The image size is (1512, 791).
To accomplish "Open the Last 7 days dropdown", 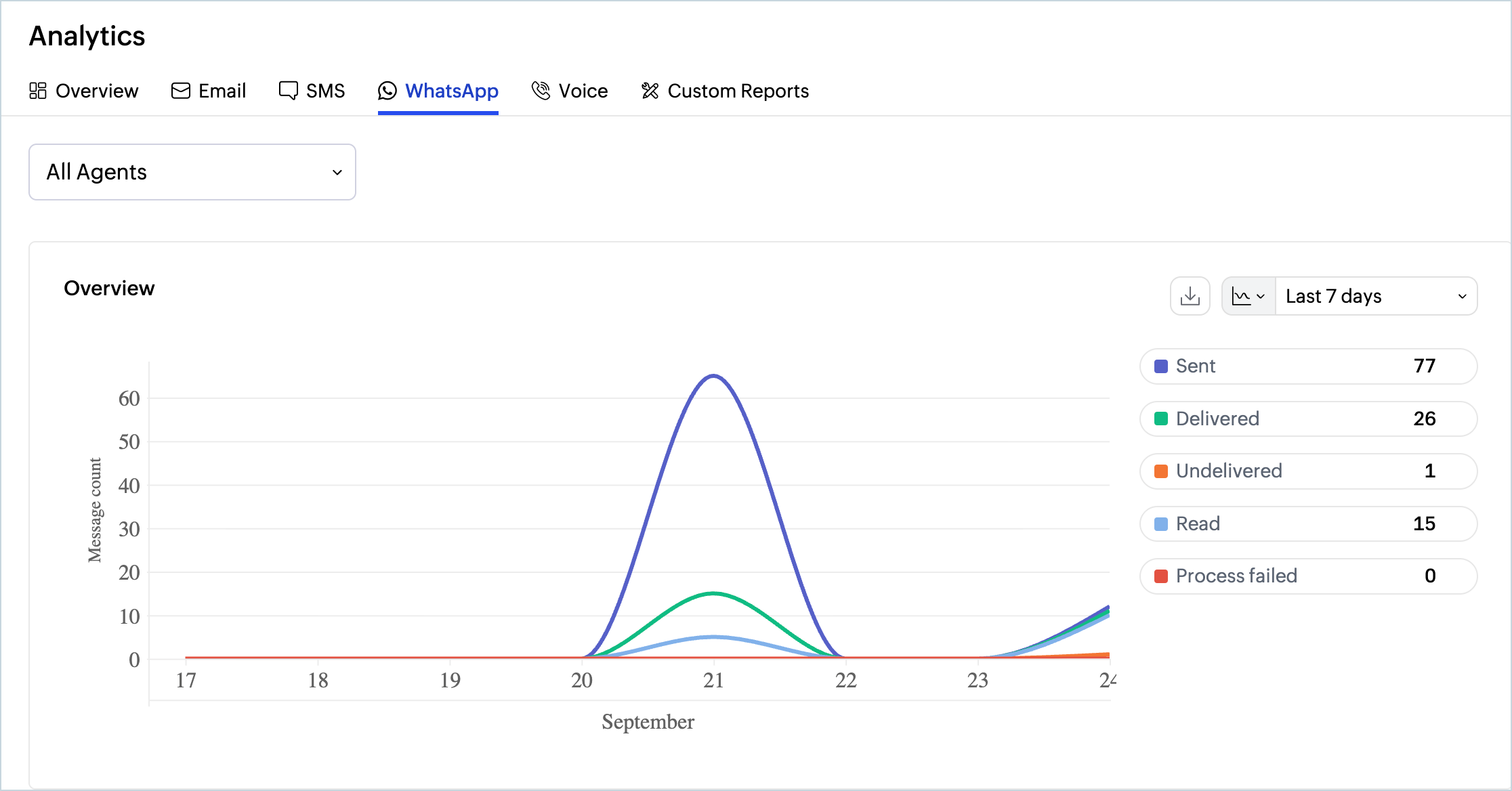I will click(x=1377, y=296).
